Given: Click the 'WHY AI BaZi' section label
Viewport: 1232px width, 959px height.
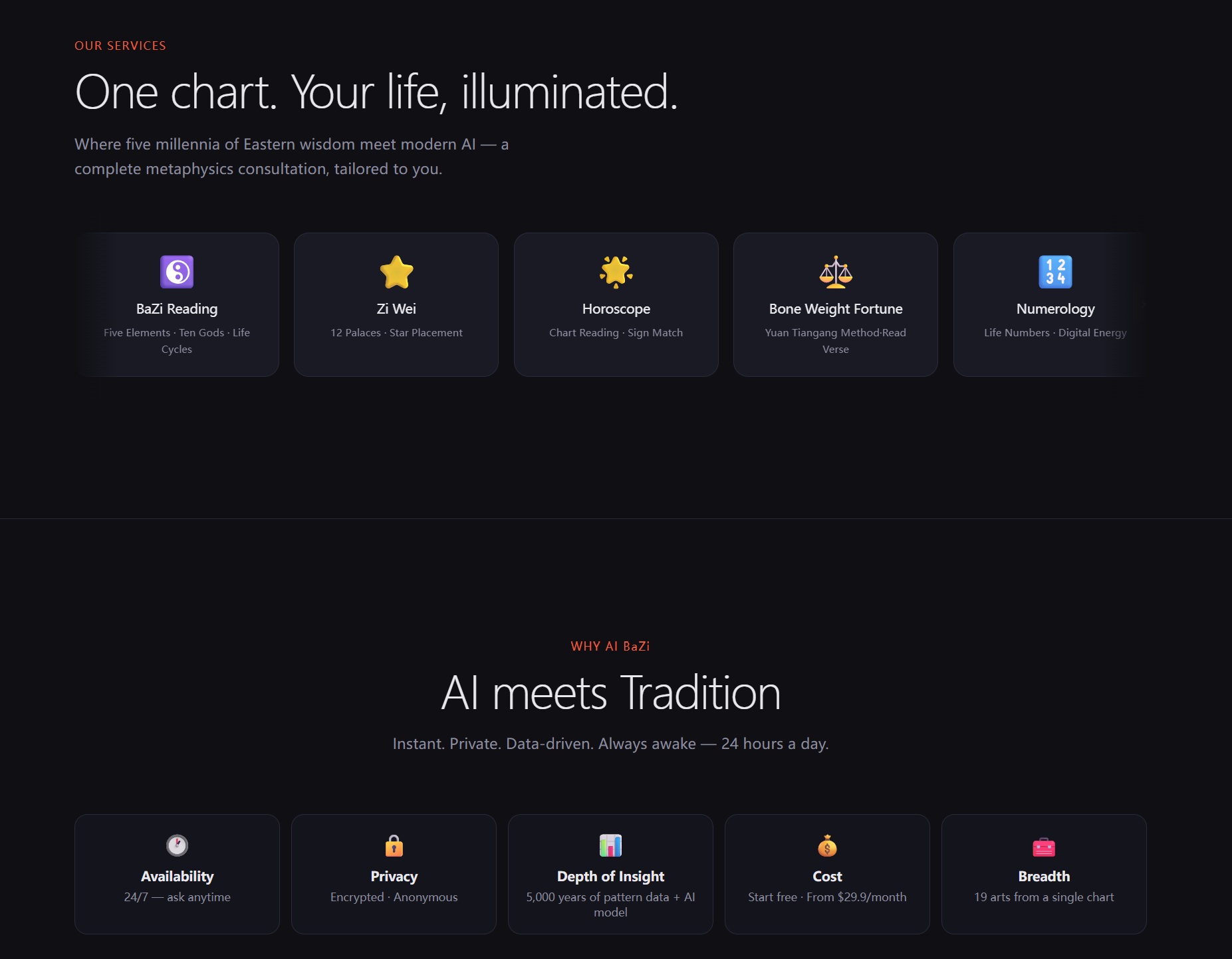Looking at the screenshot, I should 610,647.
